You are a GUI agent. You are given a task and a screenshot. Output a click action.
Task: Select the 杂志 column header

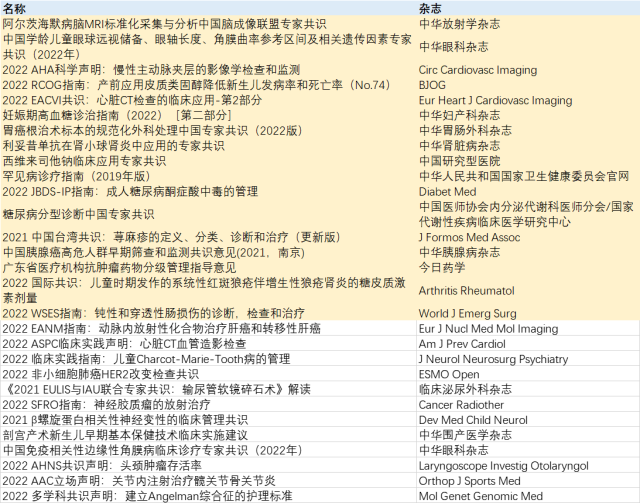click(528, 8)
